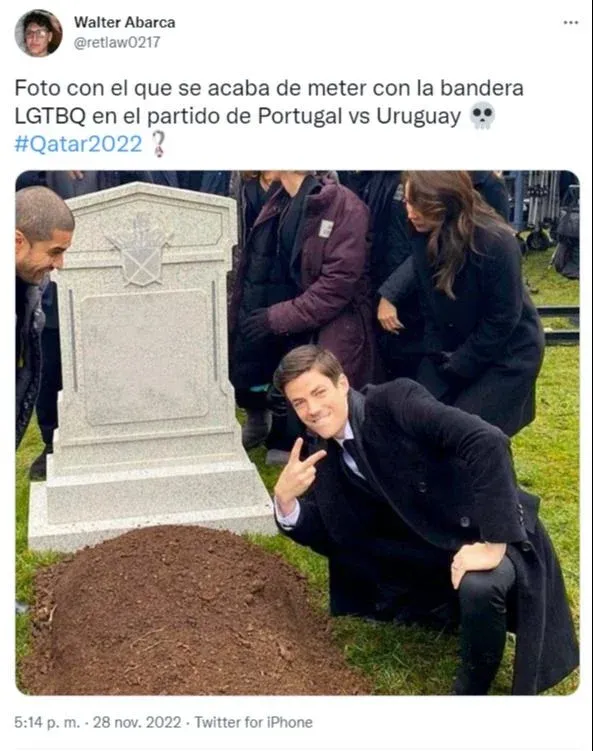Open the Walter Abarca display name
This screenshot has height=751, width=593.
125,22
